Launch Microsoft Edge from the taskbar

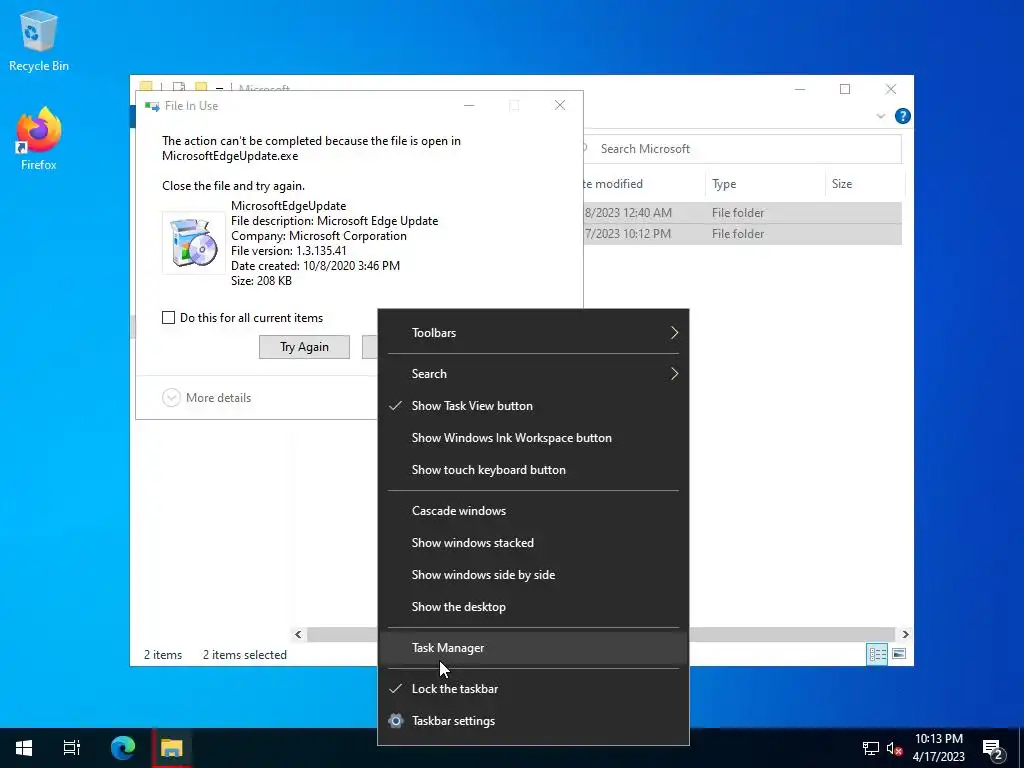point(123,748)
